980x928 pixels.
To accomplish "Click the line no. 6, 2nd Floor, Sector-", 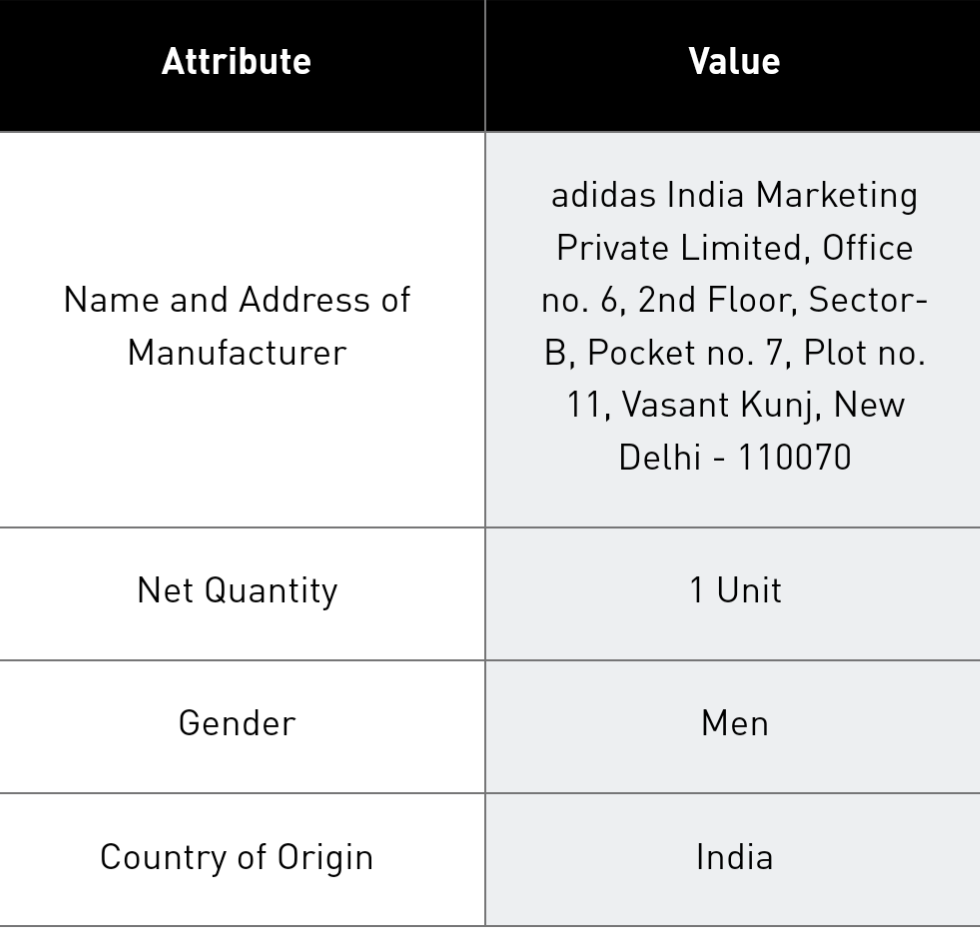I will tap(734, 300).
